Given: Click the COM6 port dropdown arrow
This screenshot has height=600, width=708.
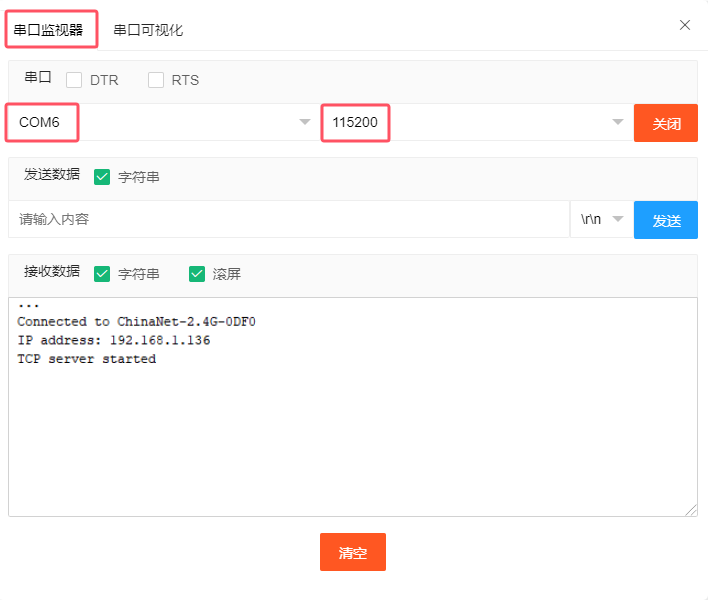Looking at the screenshot, I should 304,123.
